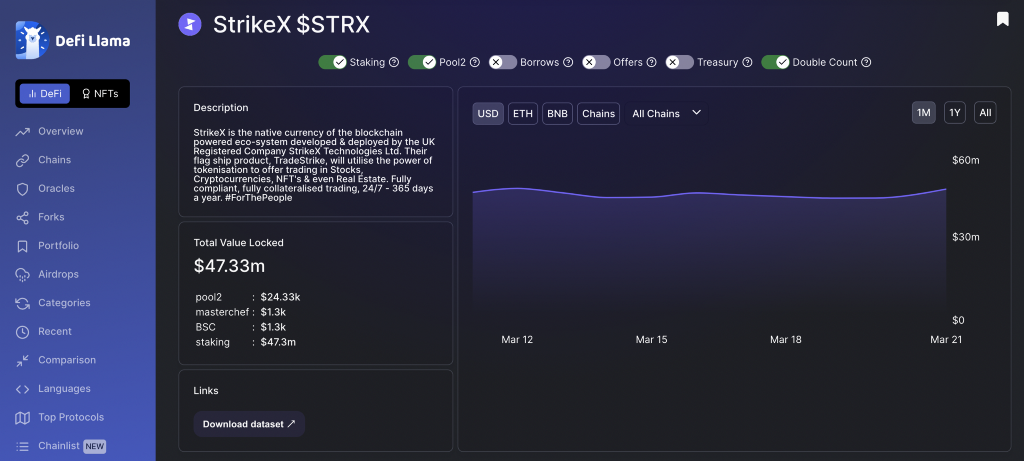Viewport: 1024px width, 461px height.
Task: Enable the Borrows toggle
Action: (503, 62)
